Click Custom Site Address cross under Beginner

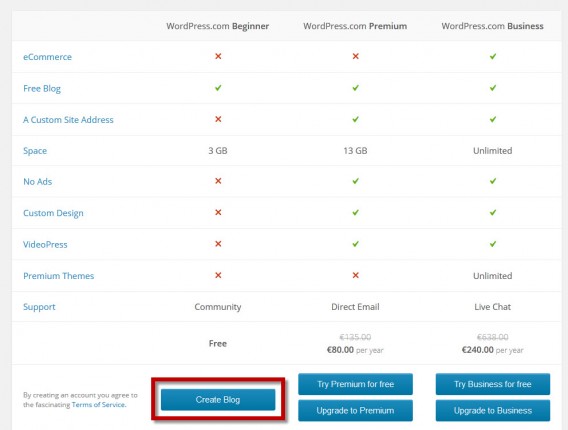(x=218, y=119)
